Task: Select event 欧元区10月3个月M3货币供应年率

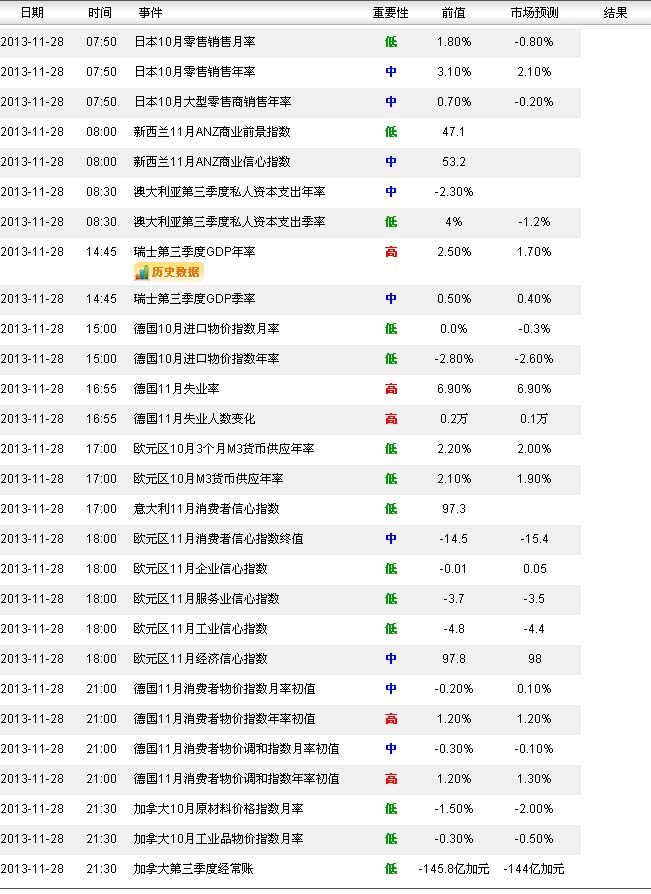Action: pyautogui.click(x=223, y=449)
